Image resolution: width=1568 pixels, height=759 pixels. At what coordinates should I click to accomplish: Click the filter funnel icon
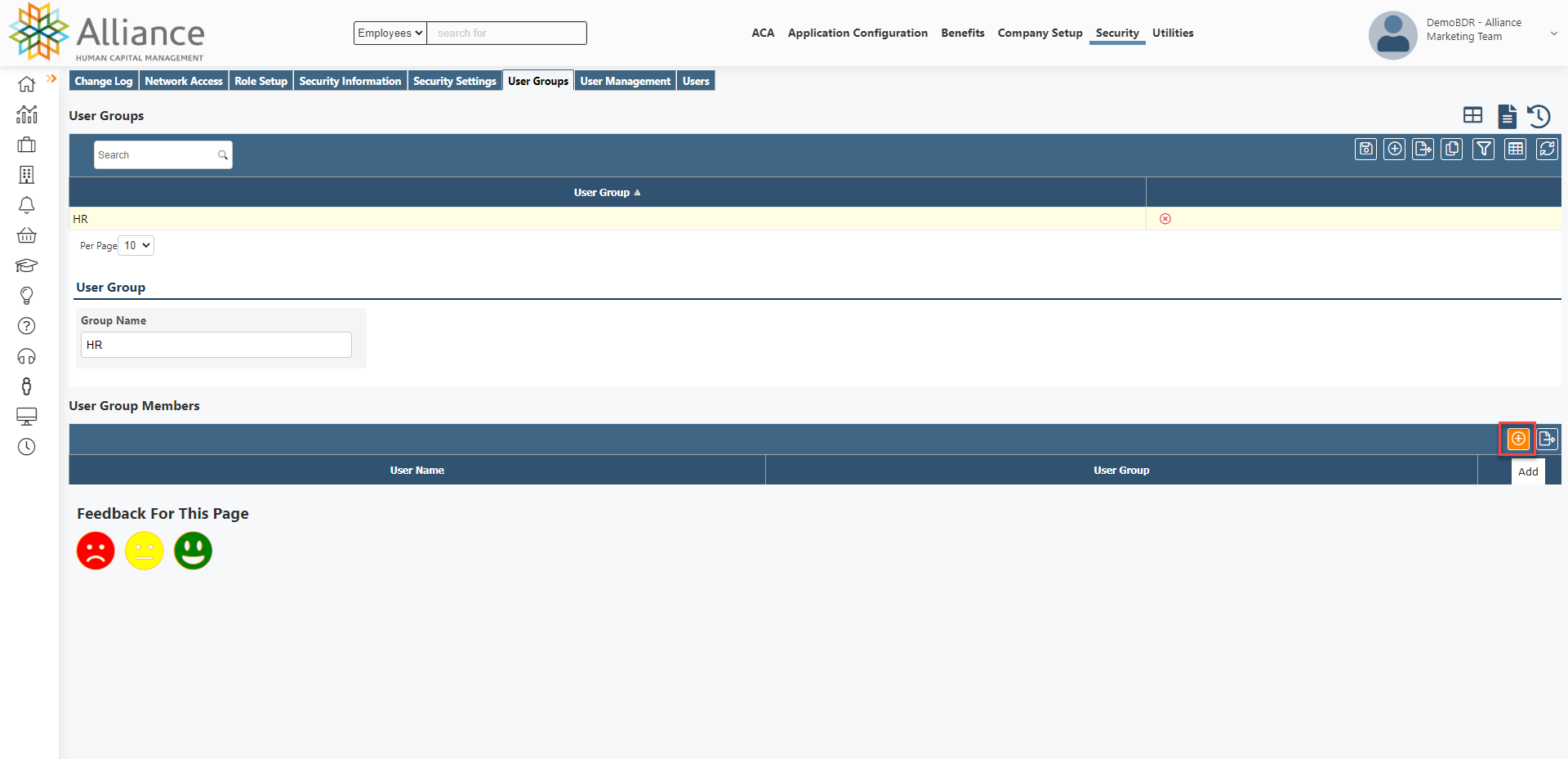coord(1484,149)
